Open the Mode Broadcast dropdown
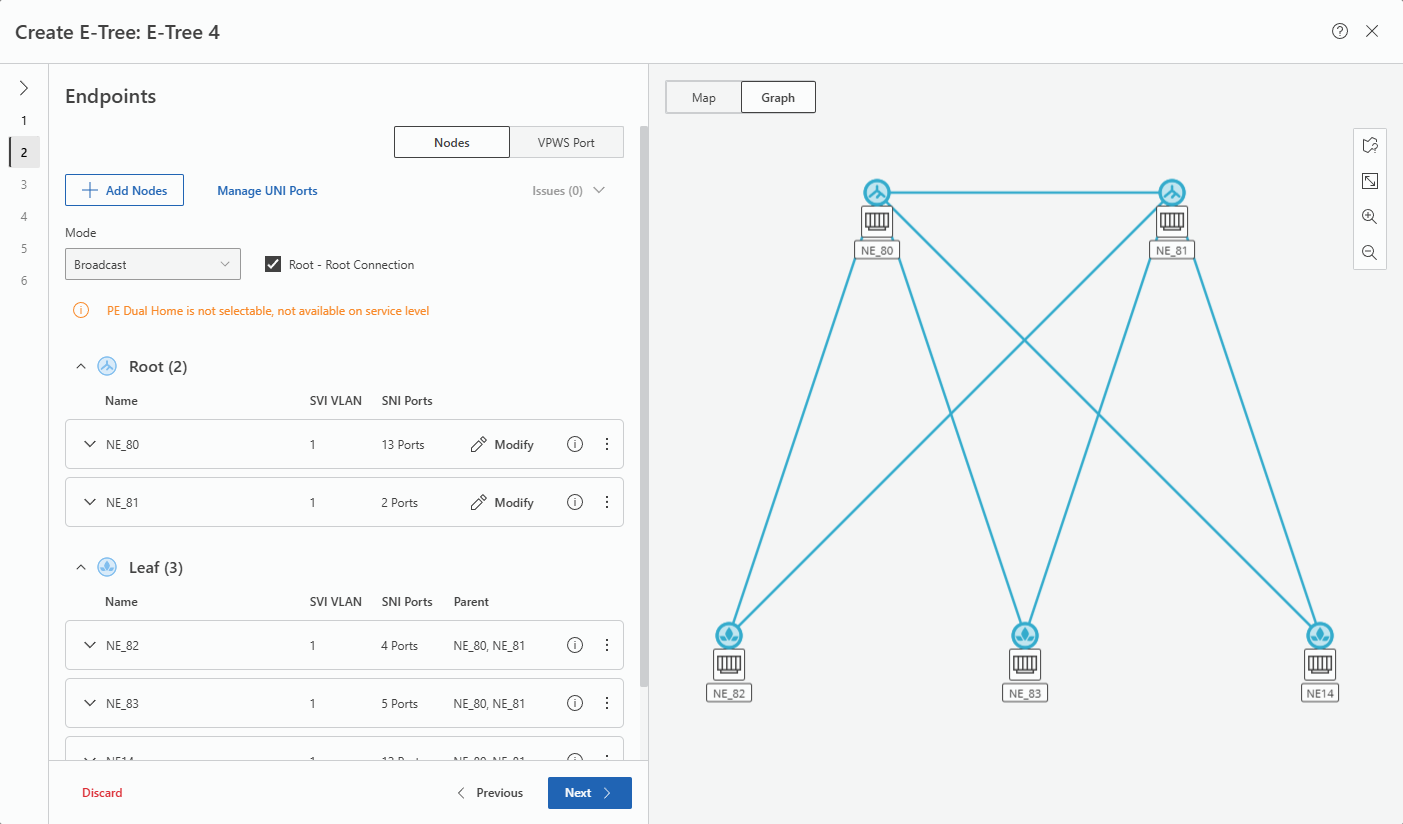This screenshot has height=824, width=1403. [x=153, y=265]
